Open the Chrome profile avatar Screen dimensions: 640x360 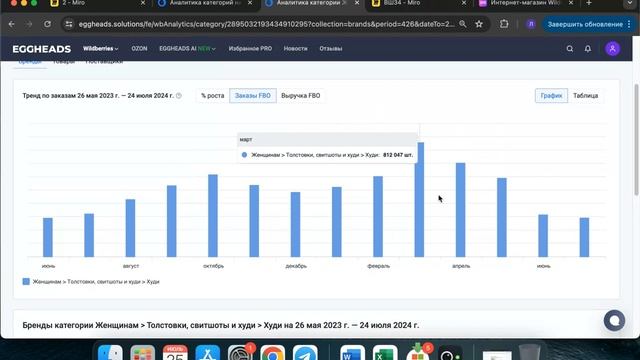[x=531, y=24]
